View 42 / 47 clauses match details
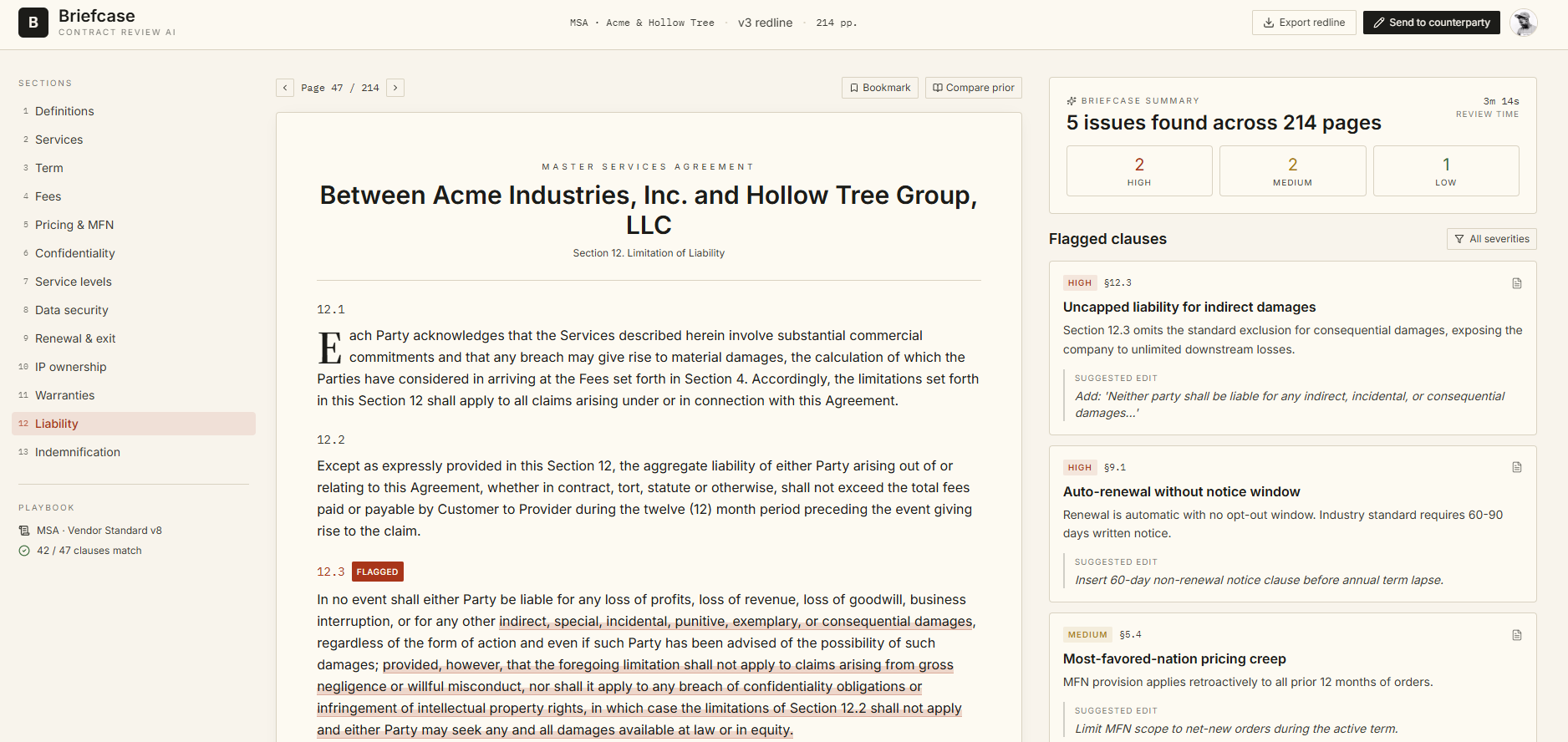The height and width of the screenshot is (742, 1568). click(x=89, y=551)
